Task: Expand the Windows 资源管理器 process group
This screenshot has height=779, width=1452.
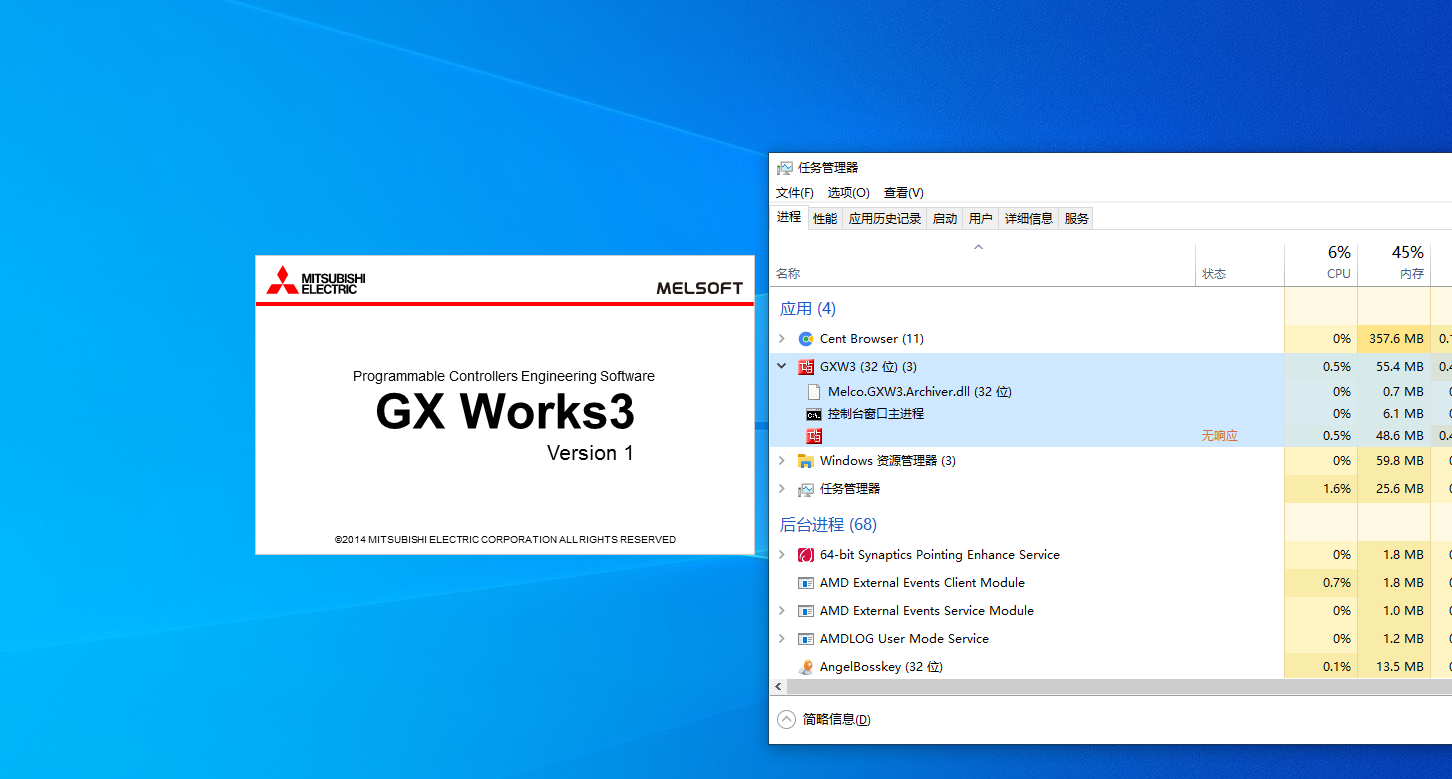Action: (x=782, y=461)
